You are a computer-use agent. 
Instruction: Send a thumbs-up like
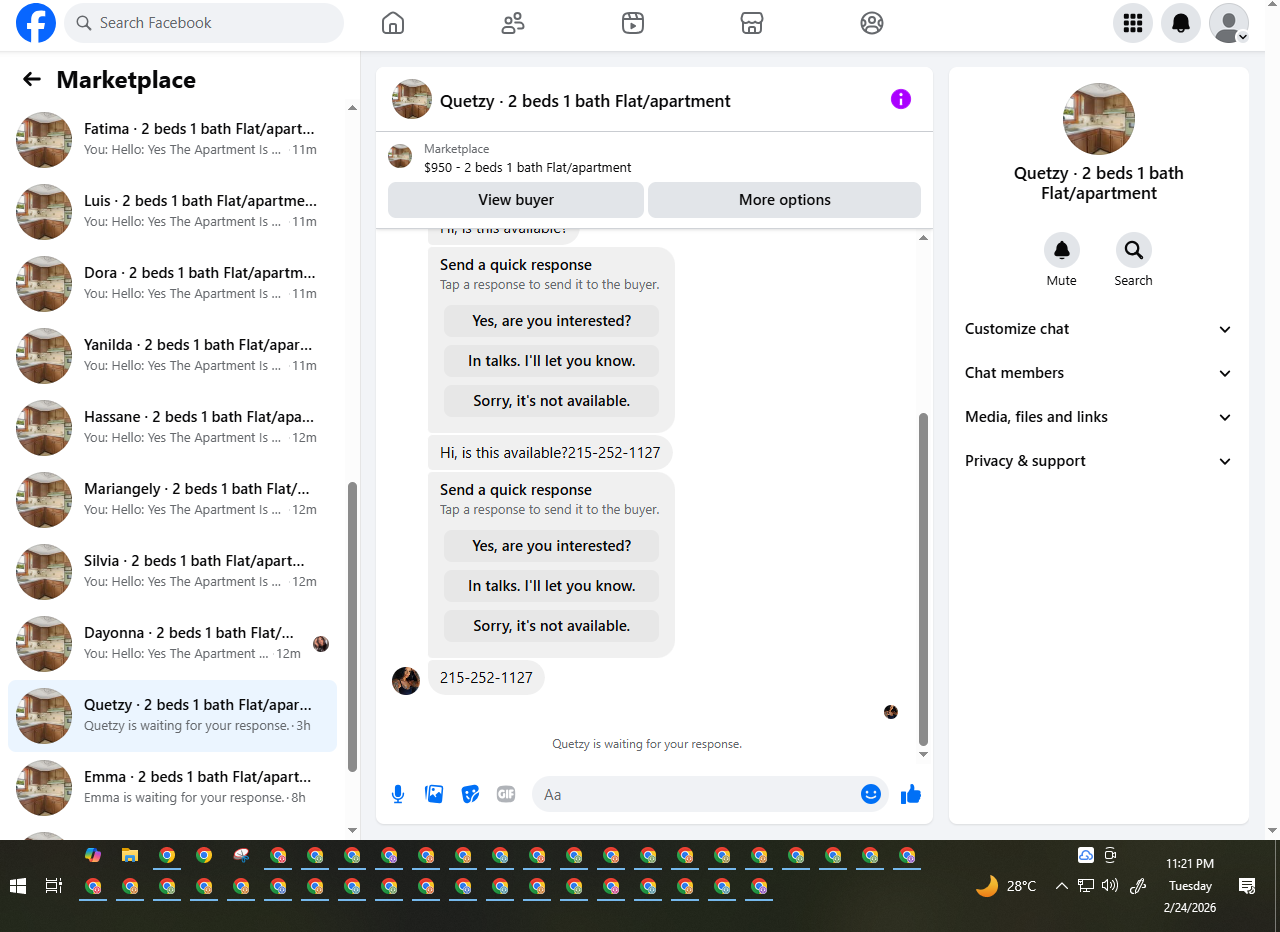[910, 795]
